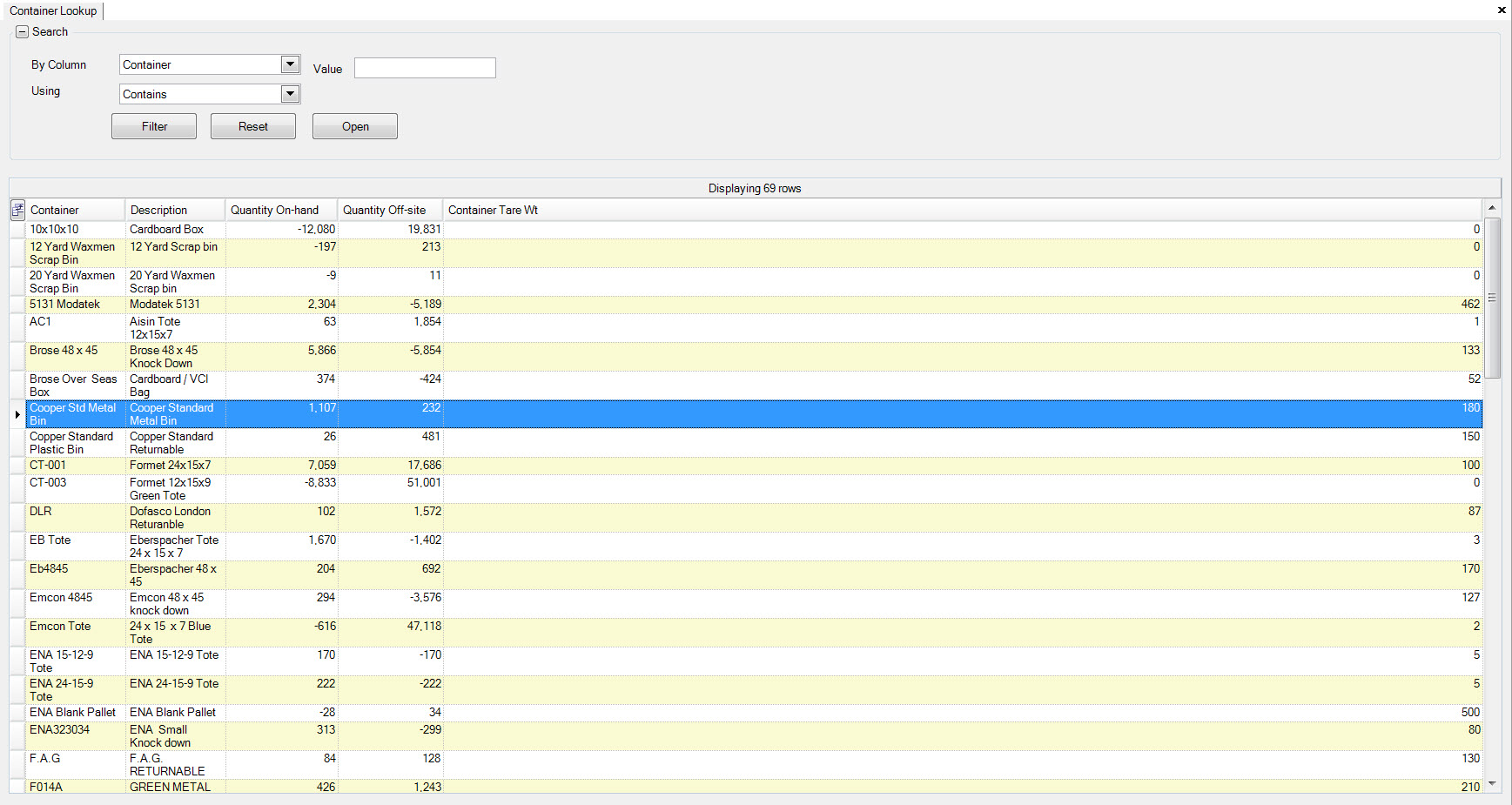Screen dimensions: 1512x805
Task: Click the Cooper Std Metal Bin highlighted cell
Action: tap(76, 414)
